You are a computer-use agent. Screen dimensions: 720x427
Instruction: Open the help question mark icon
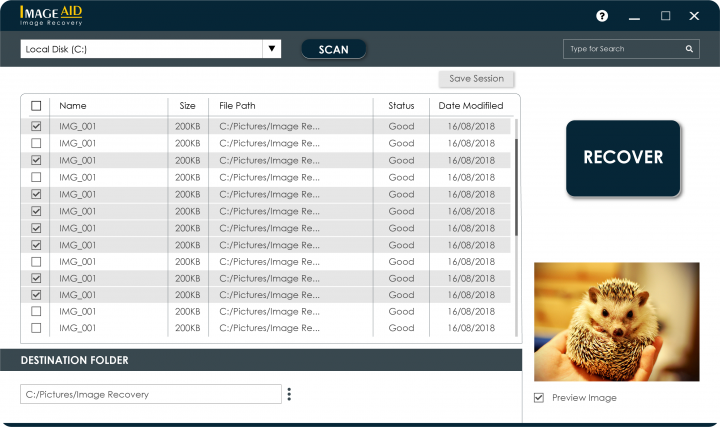coord(602,16)
